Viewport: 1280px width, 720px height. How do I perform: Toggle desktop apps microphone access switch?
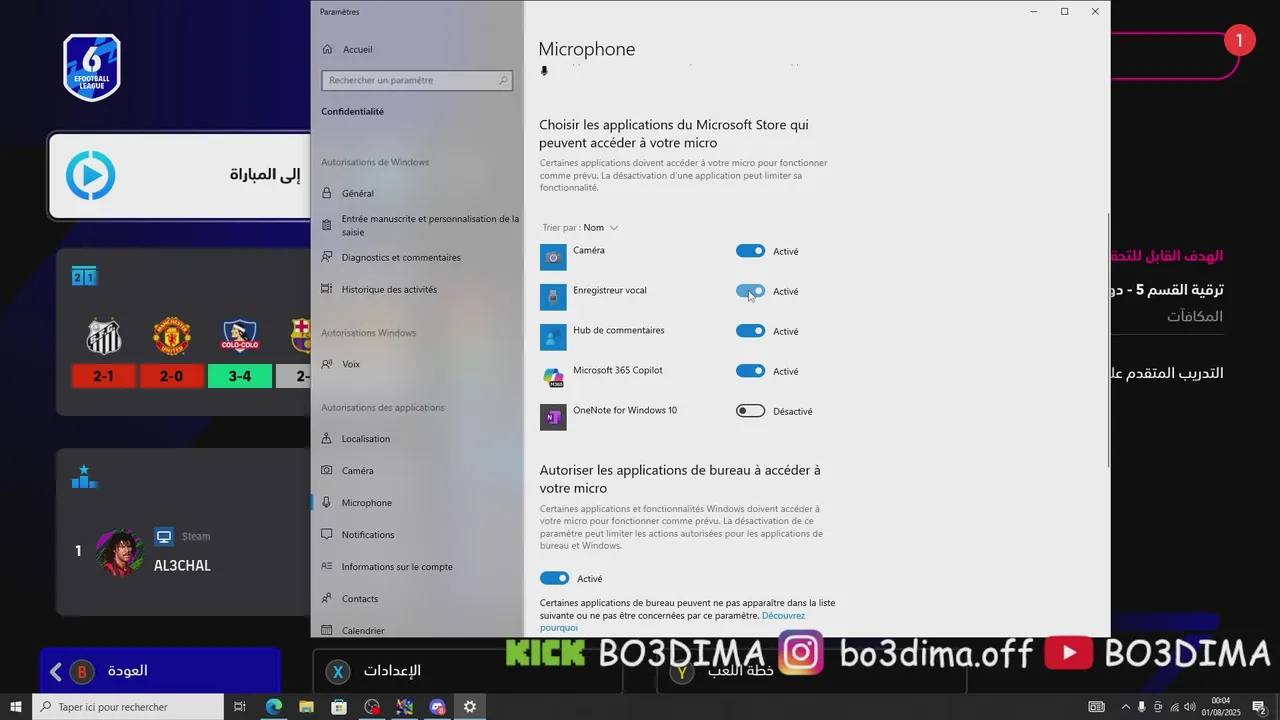click(x=554, y=578)
